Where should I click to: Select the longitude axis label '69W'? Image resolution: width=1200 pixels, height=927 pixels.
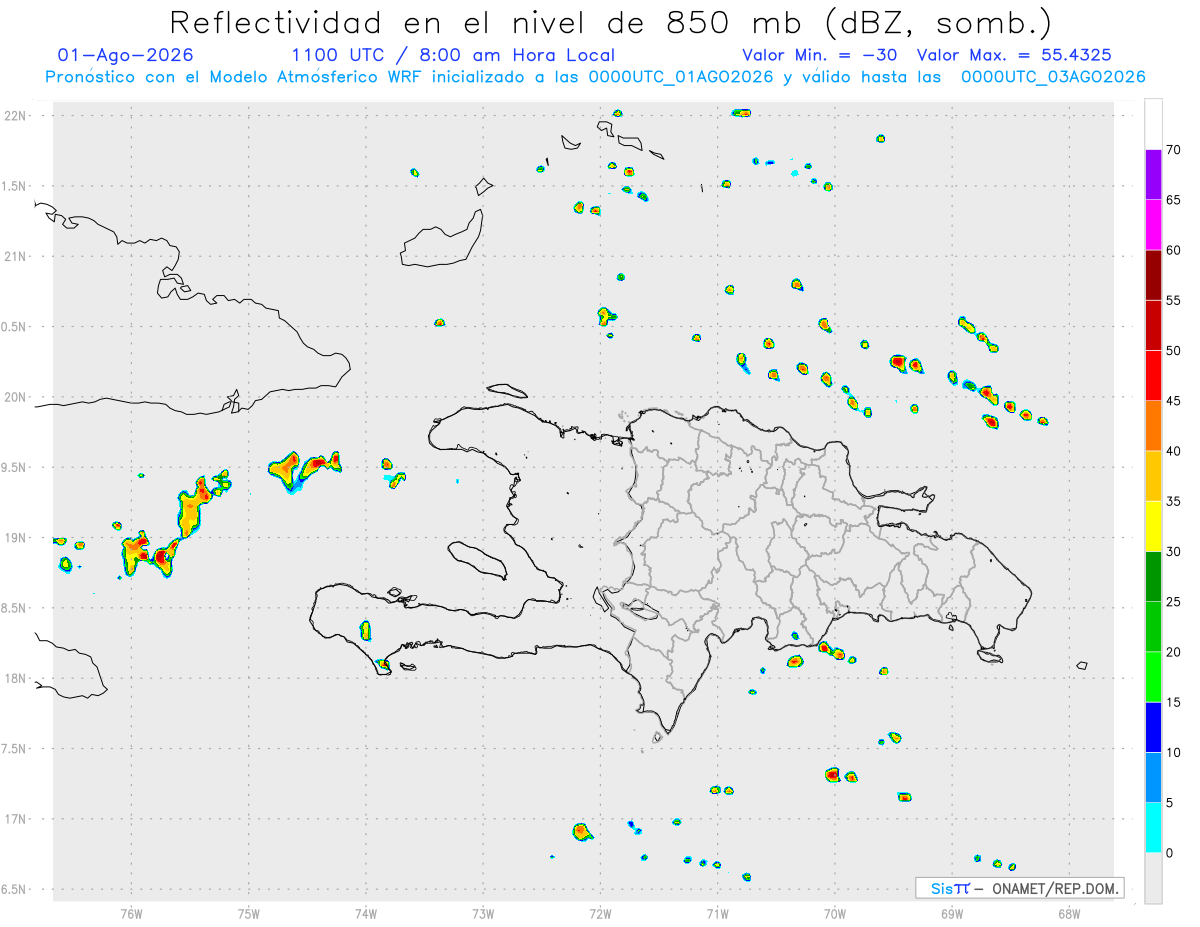tap(952, 913)
